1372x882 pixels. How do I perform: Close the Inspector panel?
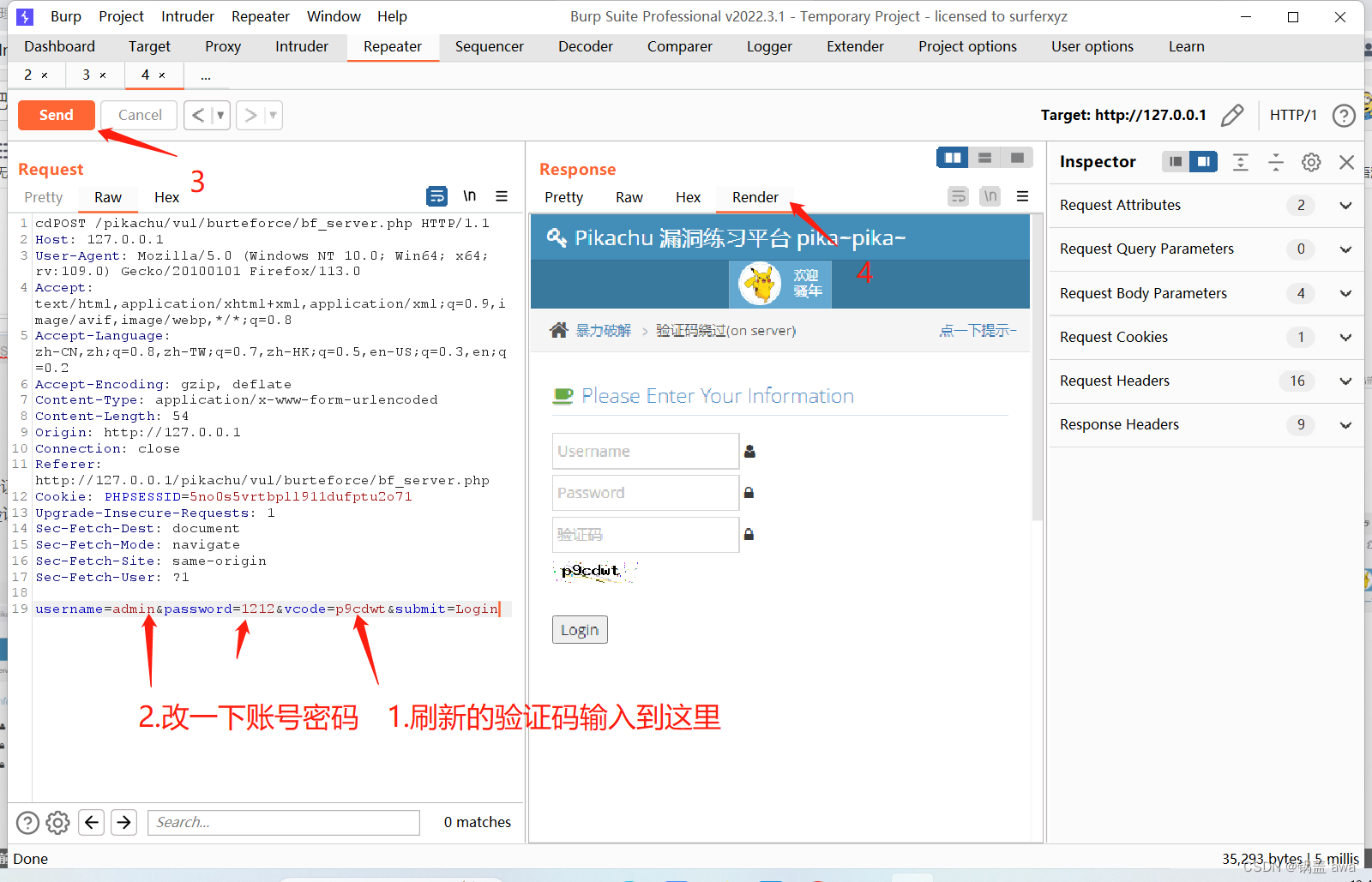click(x=1346, y=162)
